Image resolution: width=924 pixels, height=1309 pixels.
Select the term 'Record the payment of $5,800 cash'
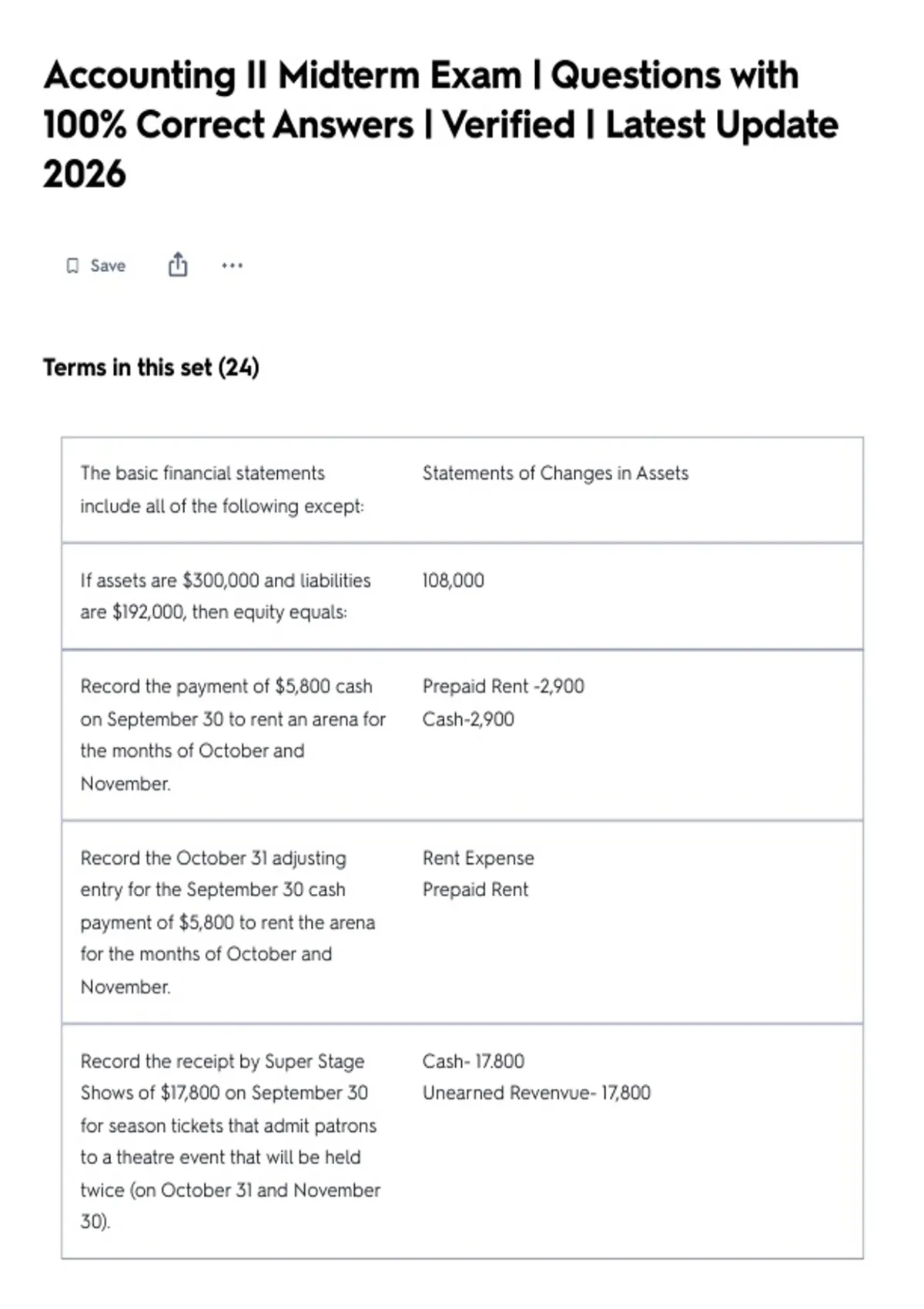pos(233,735)
